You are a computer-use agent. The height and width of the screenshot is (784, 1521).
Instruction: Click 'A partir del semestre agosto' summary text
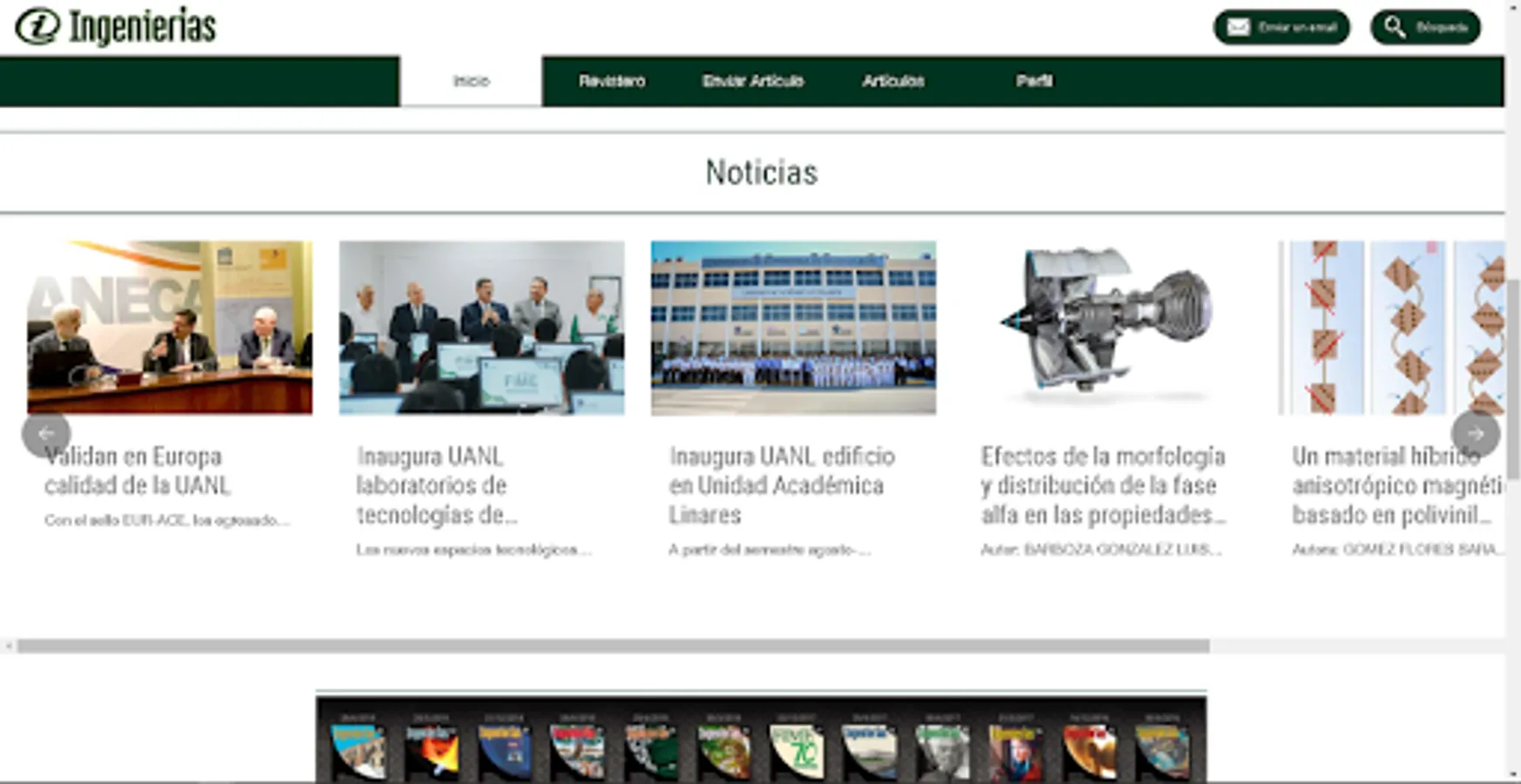tap(770, 550)
